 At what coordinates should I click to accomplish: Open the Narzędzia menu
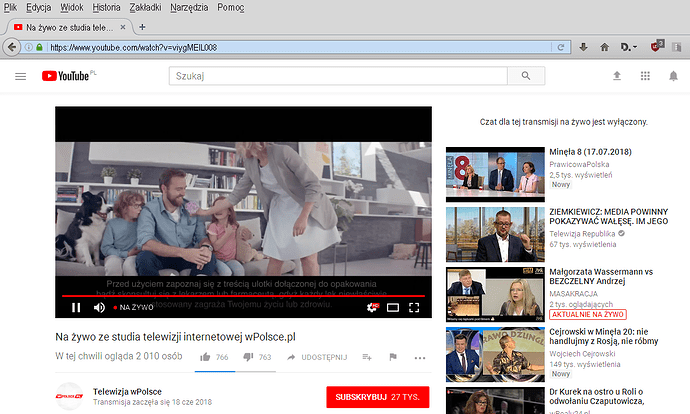pos(189,7)
